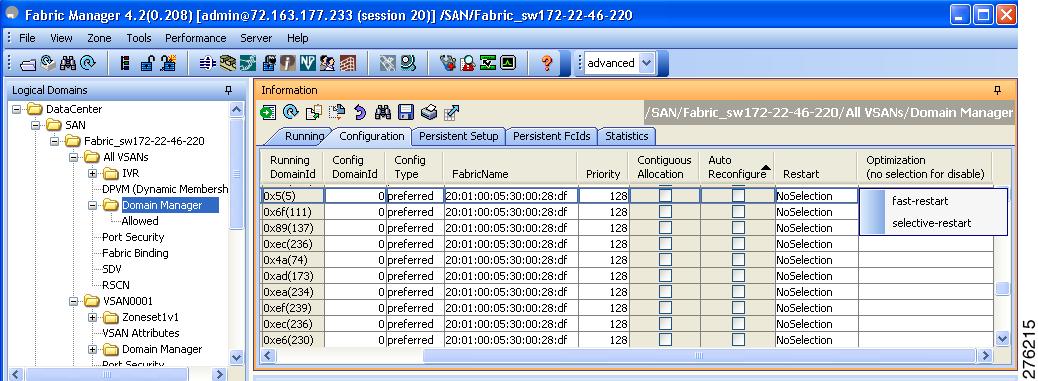Edit Config DomainId cell for row 0x5(5)
Image resolution: width=1038 pixels, height=381 pixels.
tap(354, 196)
